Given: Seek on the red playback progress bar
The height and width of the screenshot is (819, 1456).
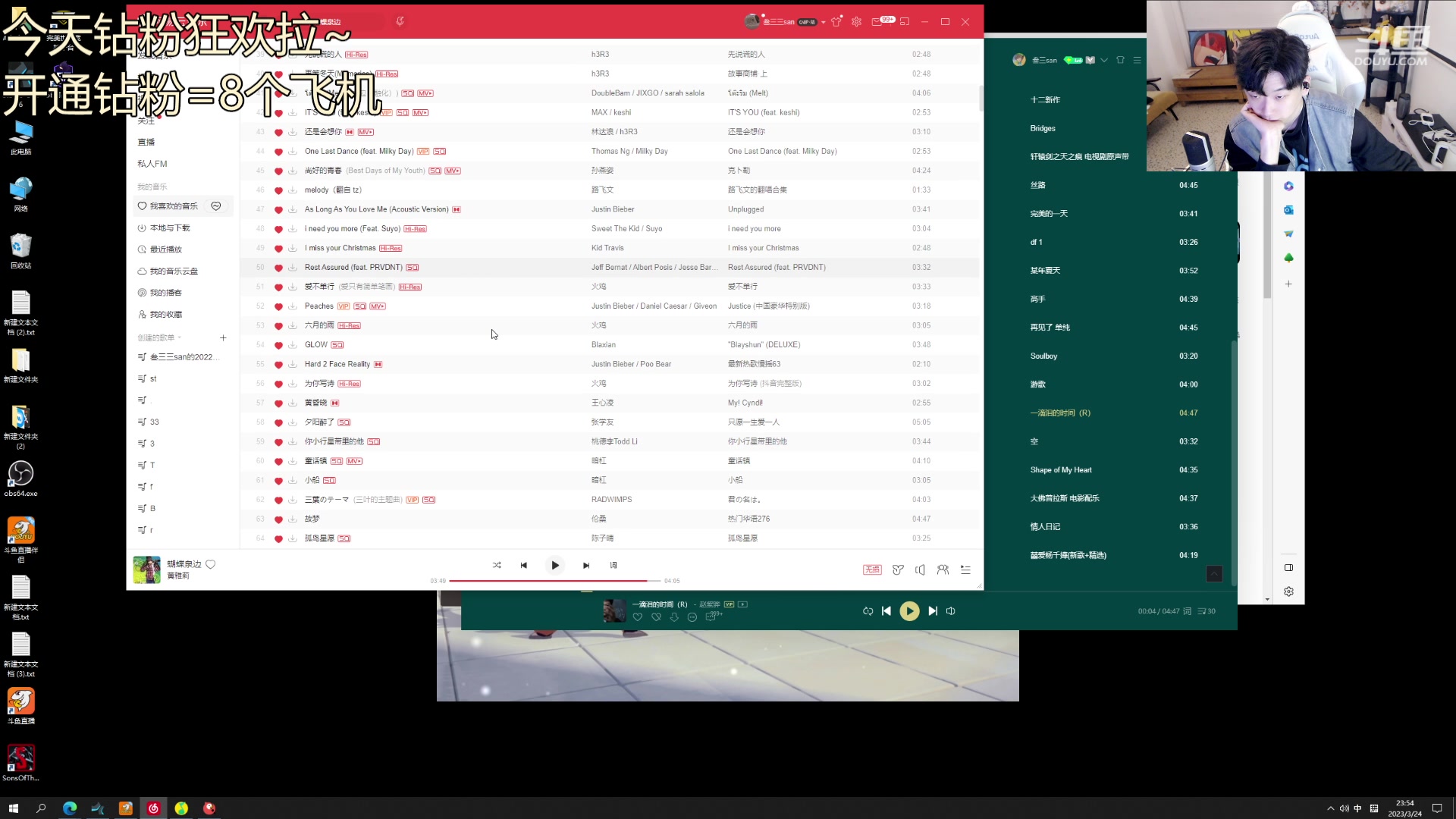Looking at the screenshot, I should click(x=554, y=581).
